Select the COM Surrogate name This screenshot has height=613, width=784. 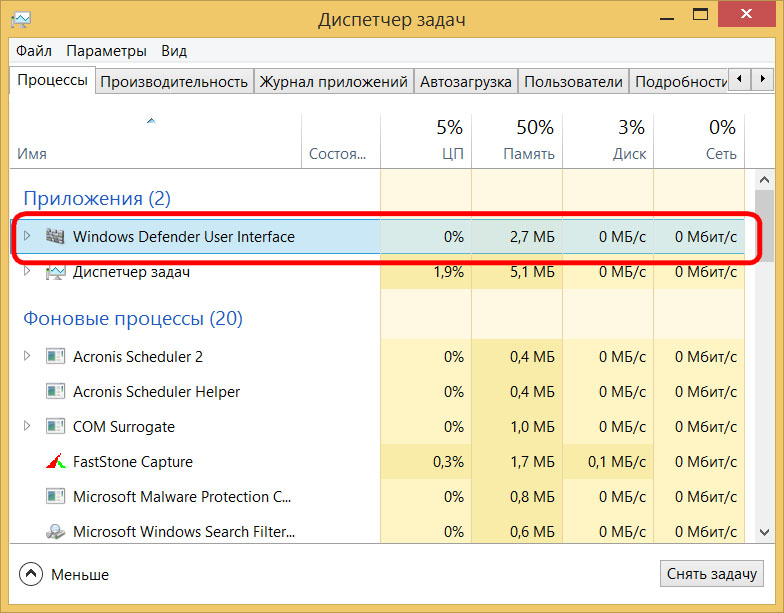pyautogui.click(x=124, y=426)
